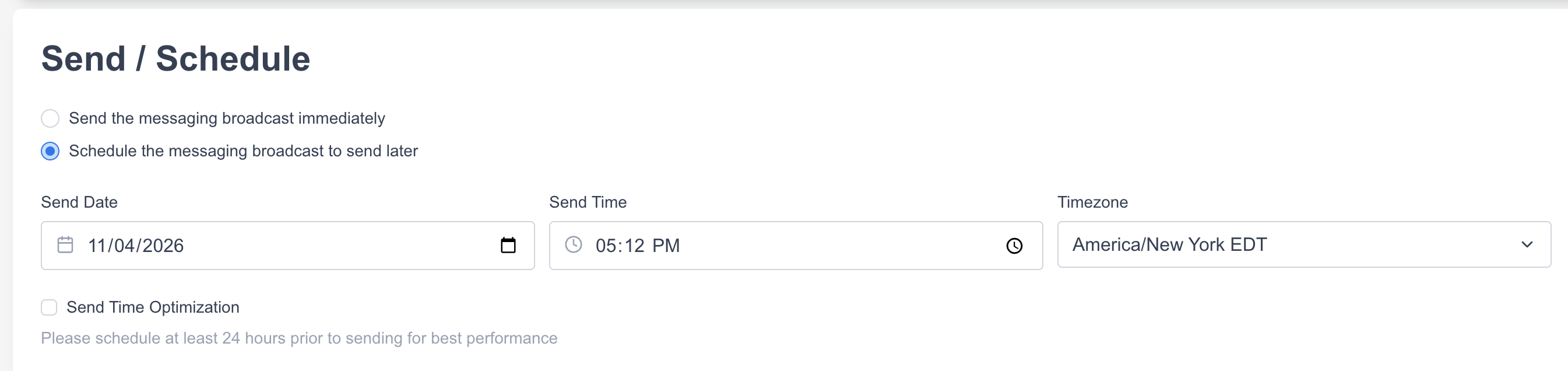Click the "Schedule the messaging broadcast to send later" label

pos(243,151)
